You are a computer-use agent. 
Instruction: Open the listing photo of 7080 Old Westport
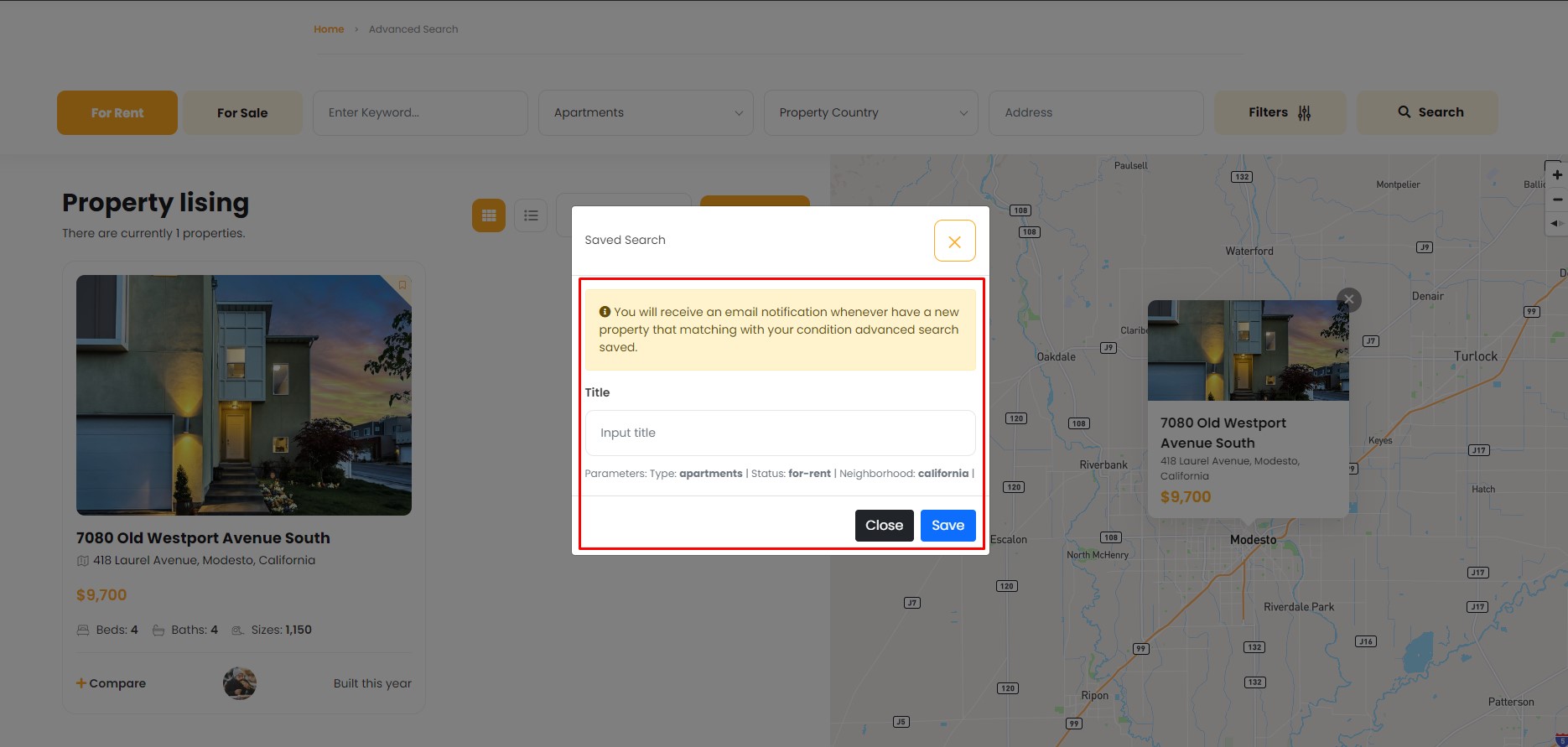(244, 395)
